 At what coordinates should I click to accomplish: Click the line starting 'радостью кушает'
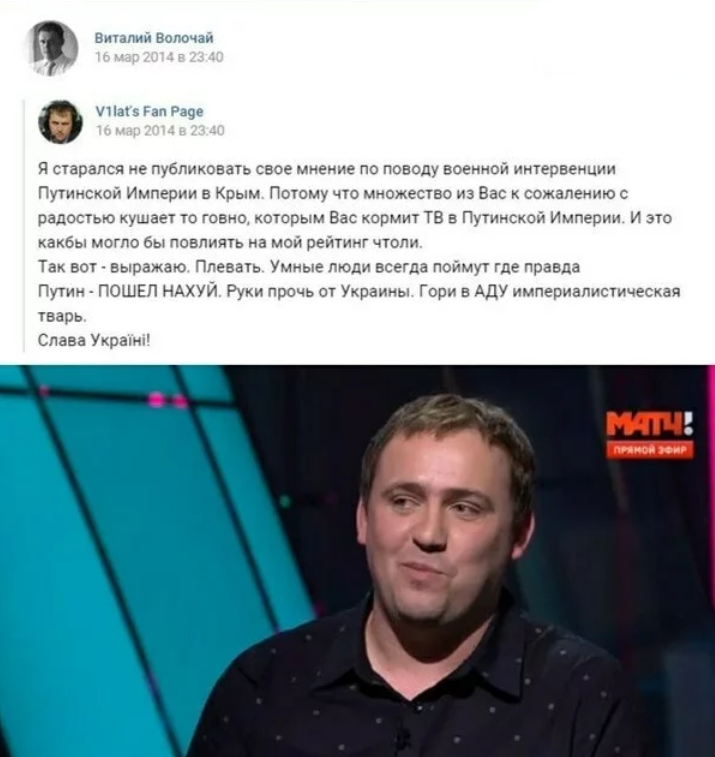pos(354,218)
